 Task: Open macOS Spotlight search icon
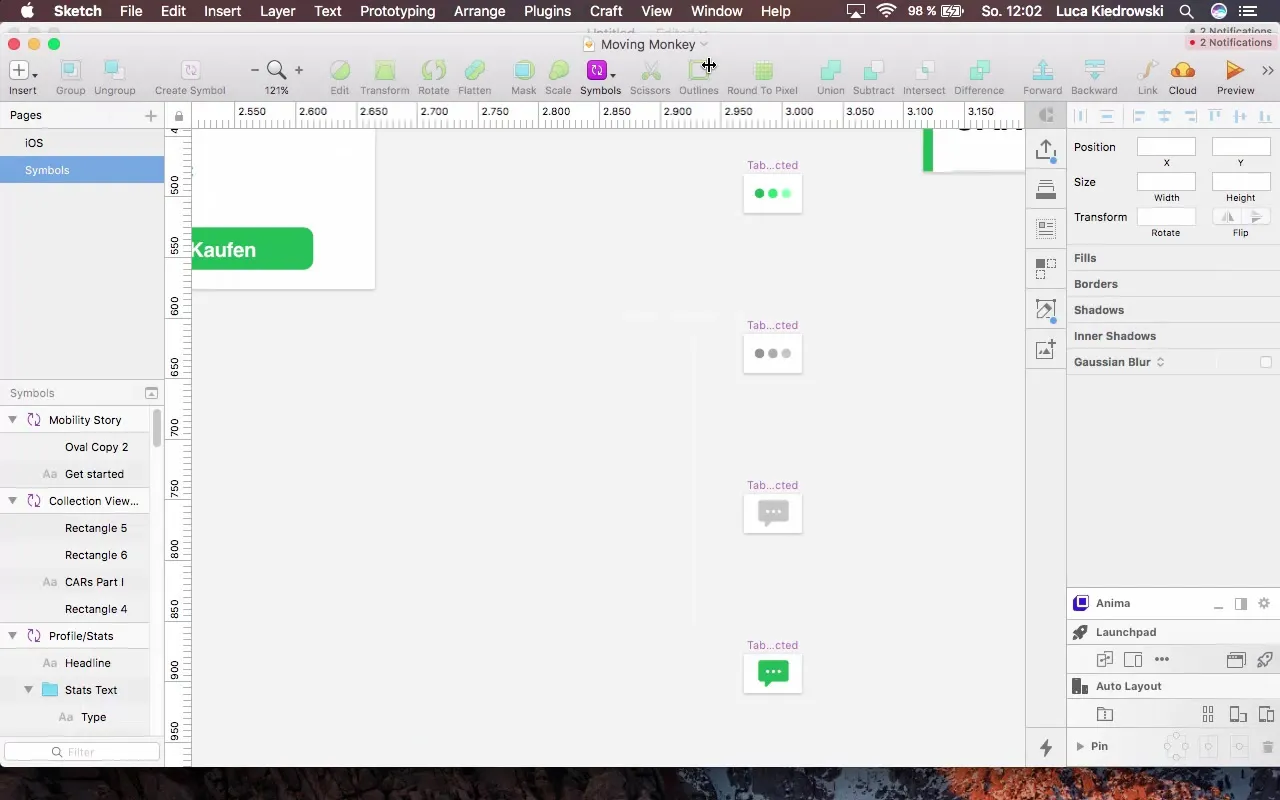tap(1186, 11)
